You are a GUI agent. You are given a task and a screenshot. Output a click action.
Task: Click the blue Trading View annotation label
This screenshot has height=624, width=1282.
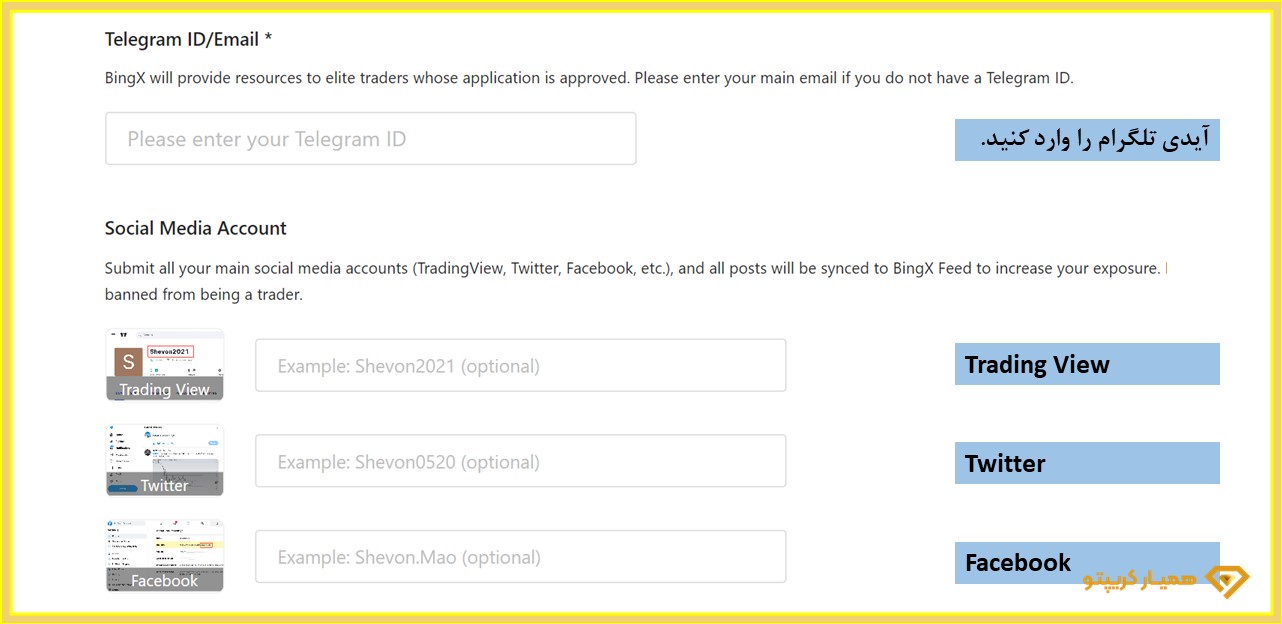pyautogui.click(x=1087, y=364)
